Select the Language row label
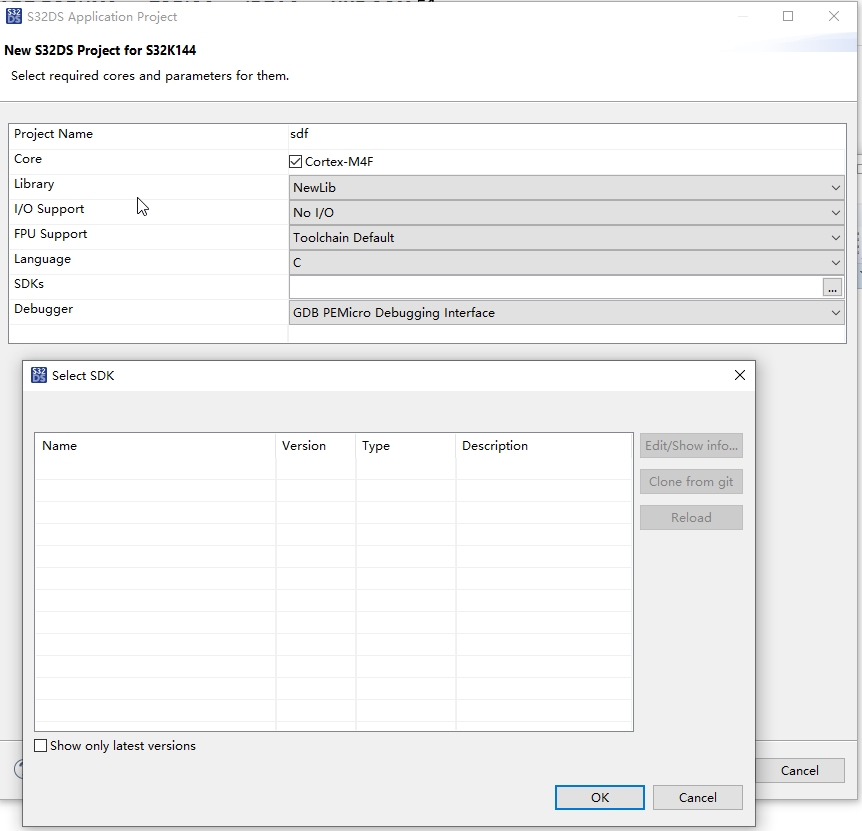This screenshot has width=862, height=831. point(42,259)
